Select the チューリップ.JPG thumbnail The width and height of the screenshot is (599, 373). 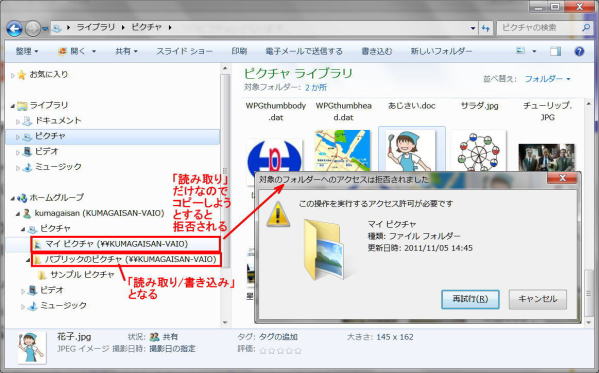(546, 157)
